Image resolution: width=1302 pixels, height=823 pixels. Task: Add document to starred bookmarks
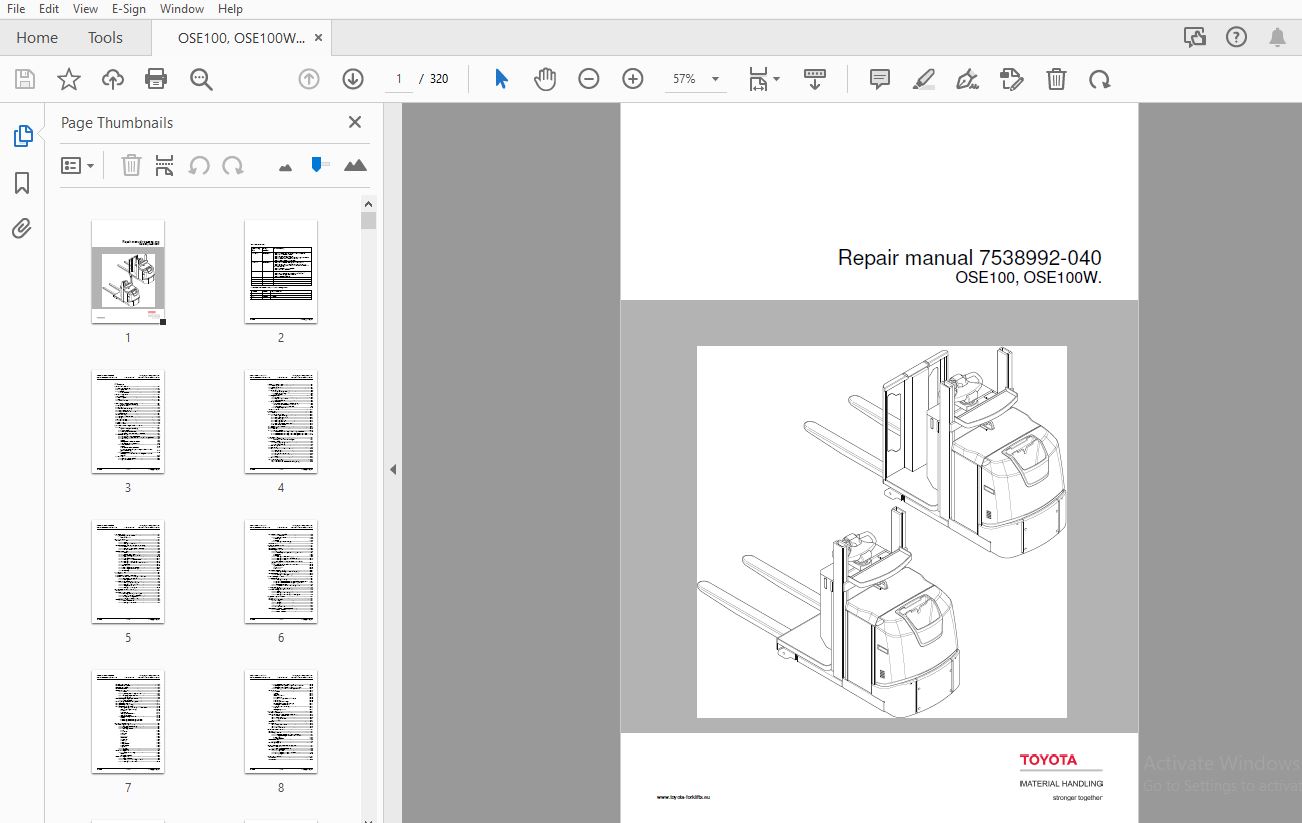(69, 79)
